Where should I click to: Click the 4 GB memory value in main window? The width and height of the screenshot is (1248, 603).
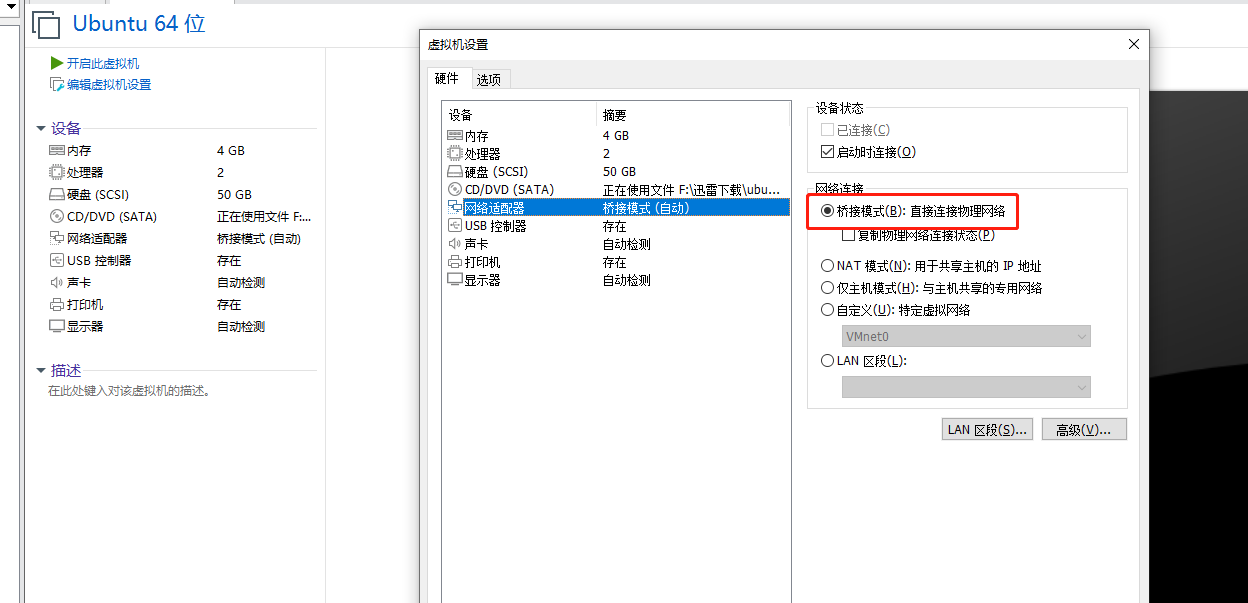click(231, 150)
